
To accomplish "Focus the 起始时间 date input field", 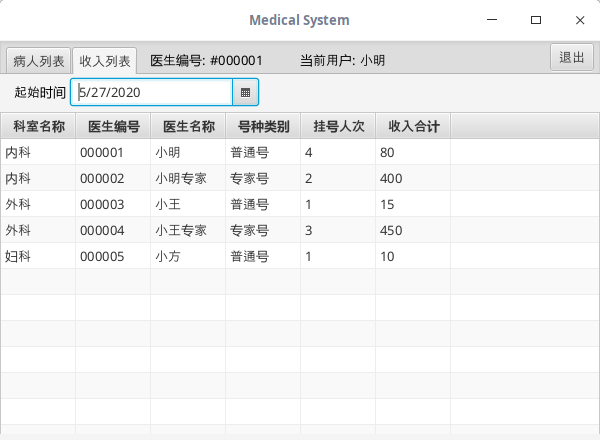I will tap(152, 92).
